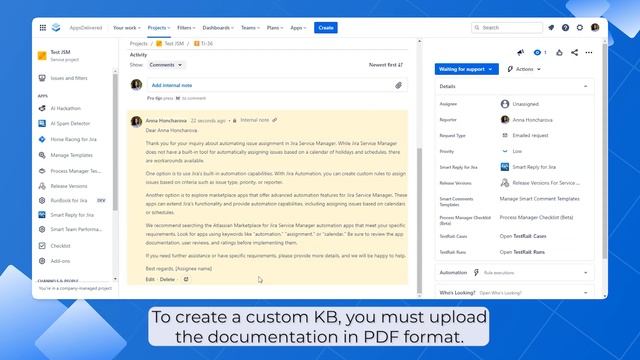This screenshot has width=640, height=360.
Task: Open Release Versions in sidebar
Action: tap(69, 186)
